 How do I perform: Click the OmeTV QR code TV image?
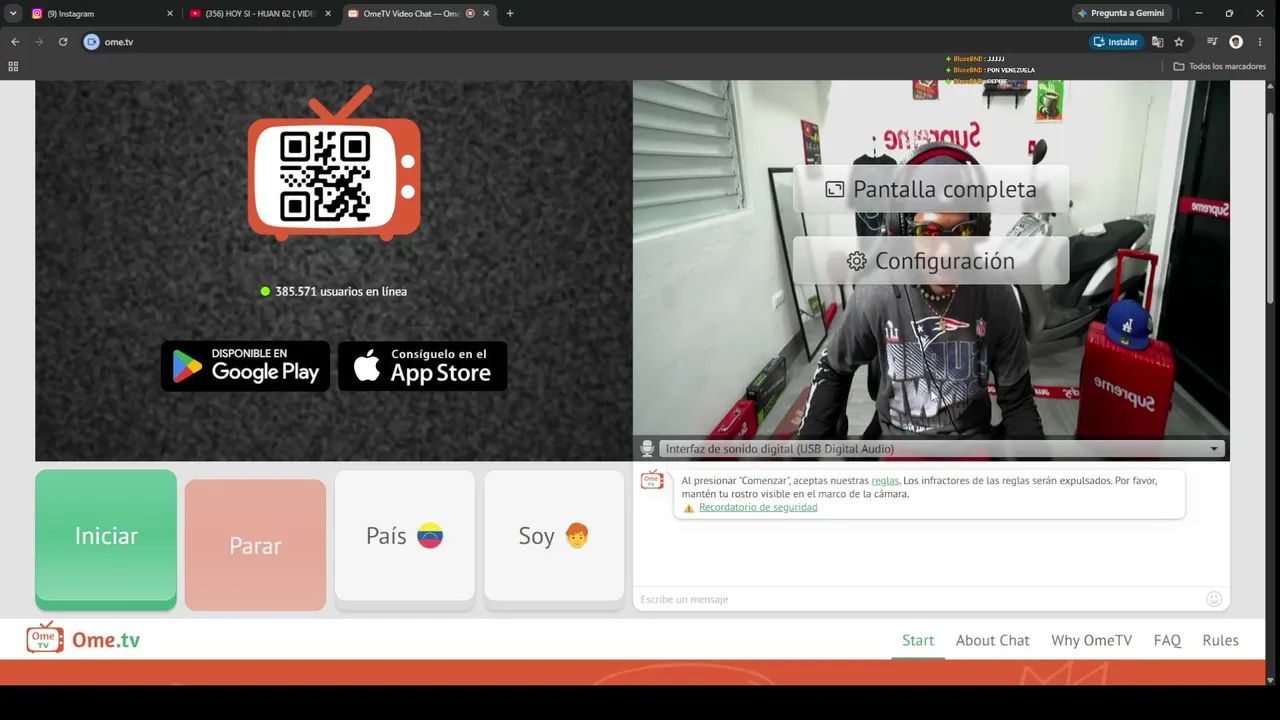tap(334, 163)
